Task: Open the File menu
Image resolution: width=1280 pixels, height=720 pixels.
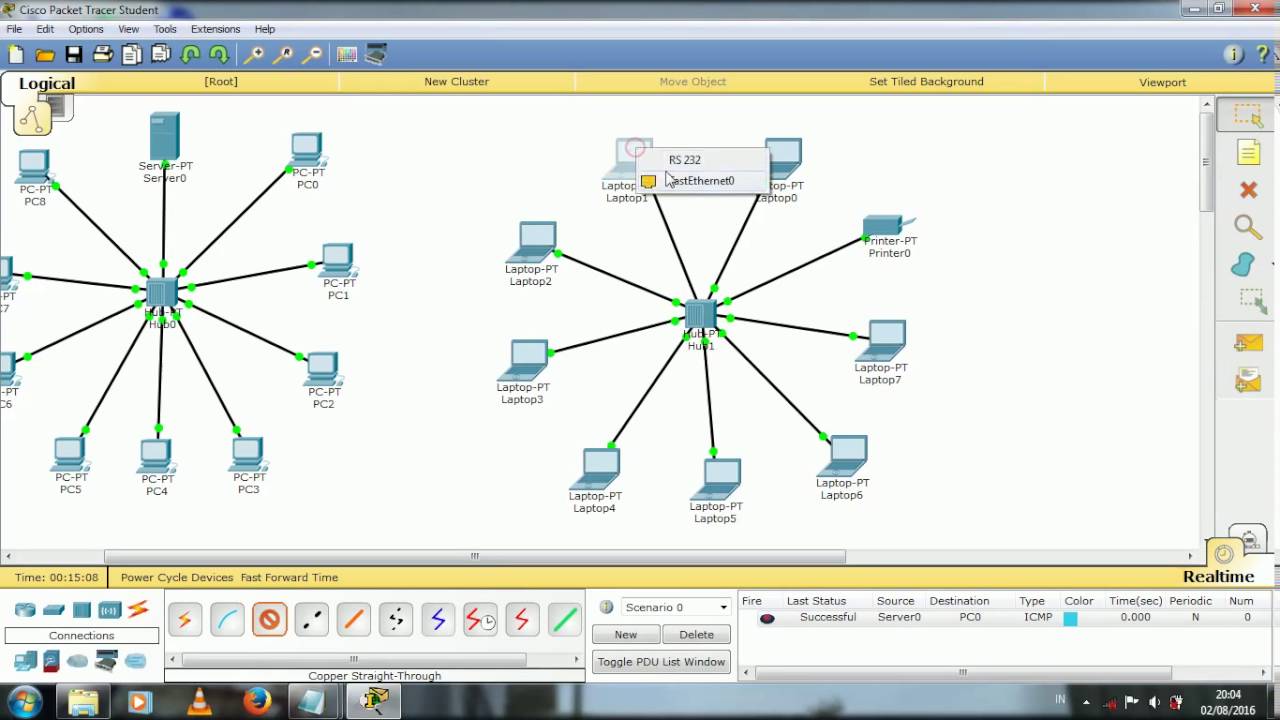Action: pos(14,29)
